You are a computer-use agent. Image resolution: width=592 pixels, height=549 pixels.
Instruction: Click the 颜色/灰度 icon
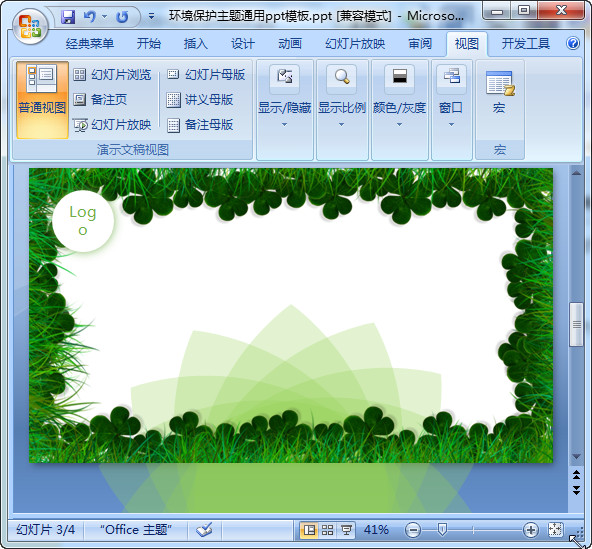399,79
